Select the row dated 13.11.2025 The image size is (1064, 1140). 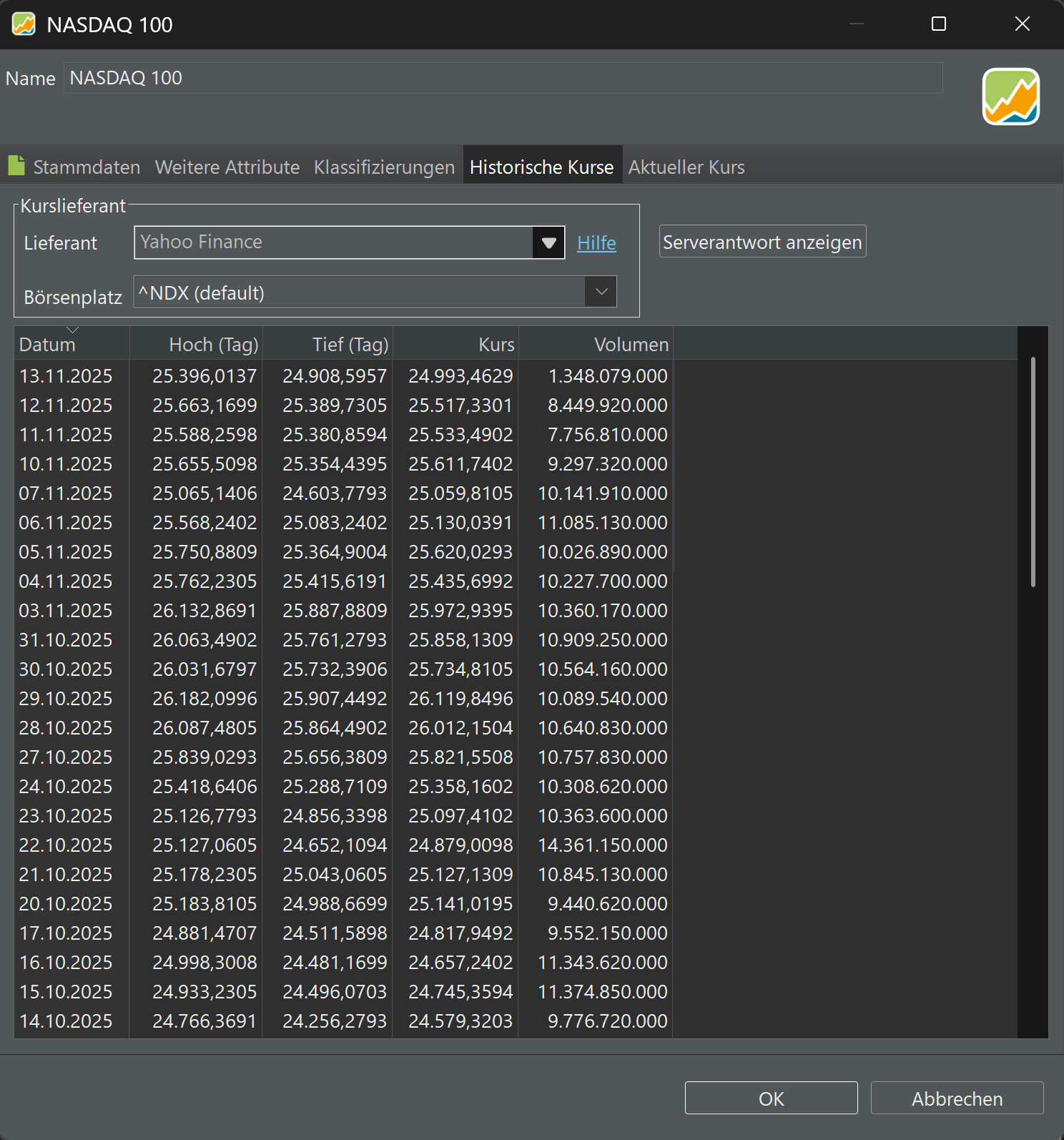[x=66, y=376]
